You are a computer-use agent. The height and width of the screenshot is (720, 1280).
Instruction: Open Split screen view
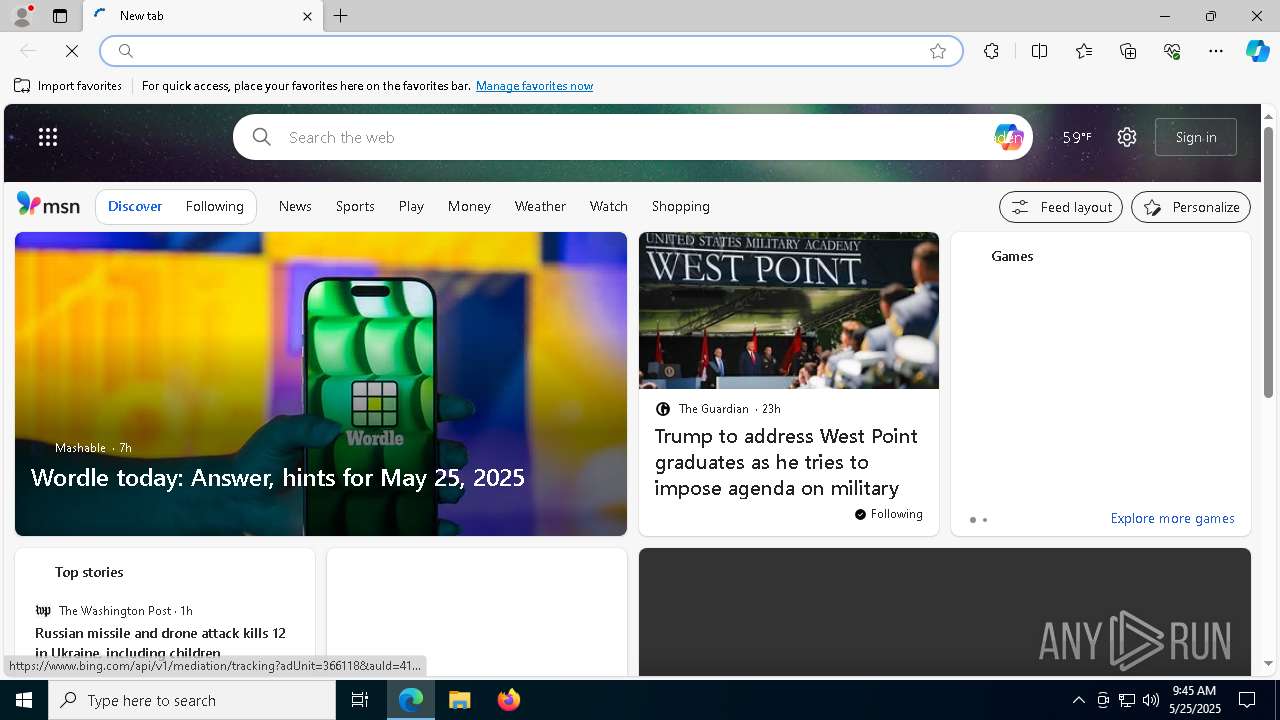click(x=1039, y=51)
